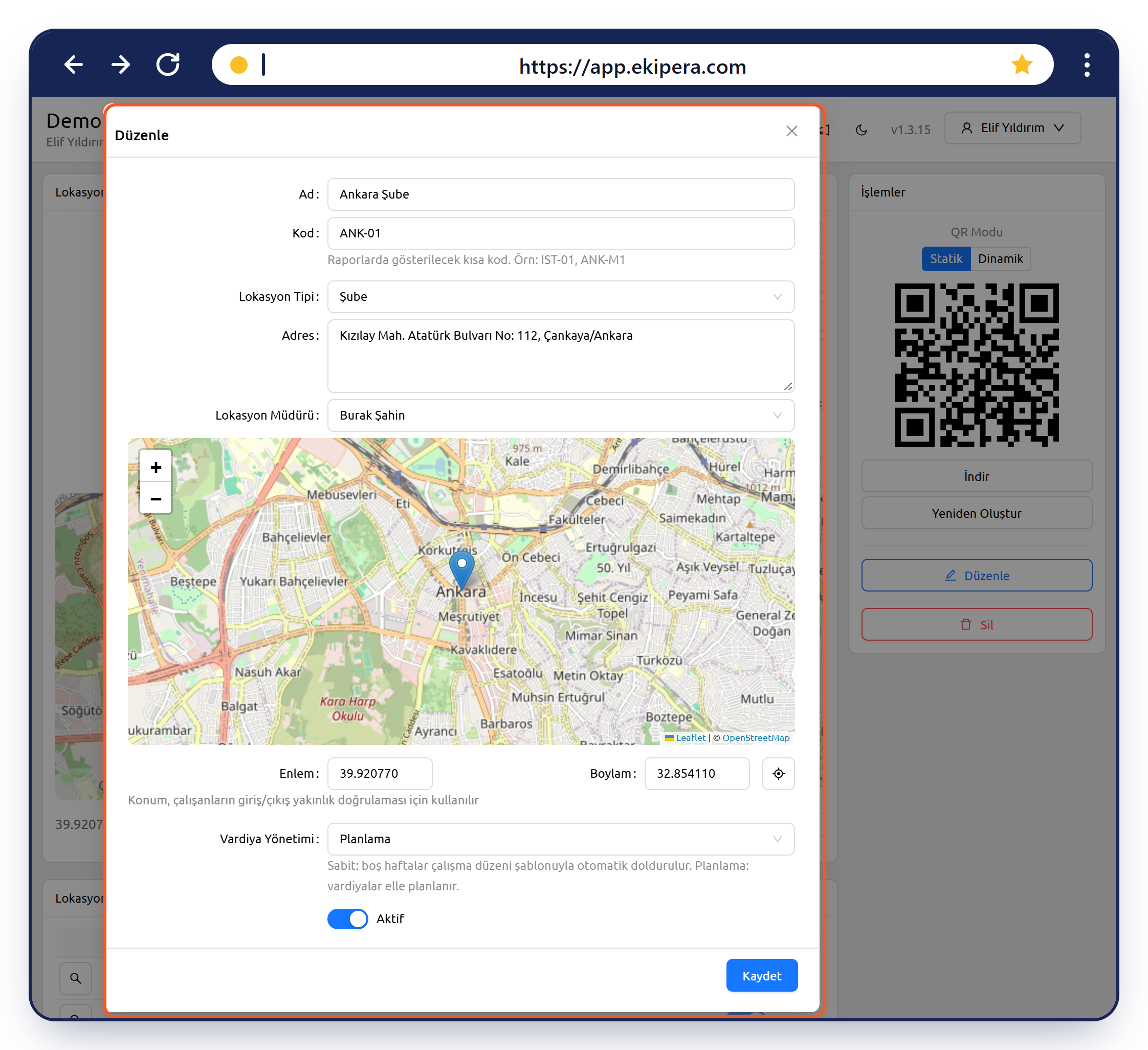Bookmark the page with the star icon
1148x1050 pixels.
[1022, 65]
